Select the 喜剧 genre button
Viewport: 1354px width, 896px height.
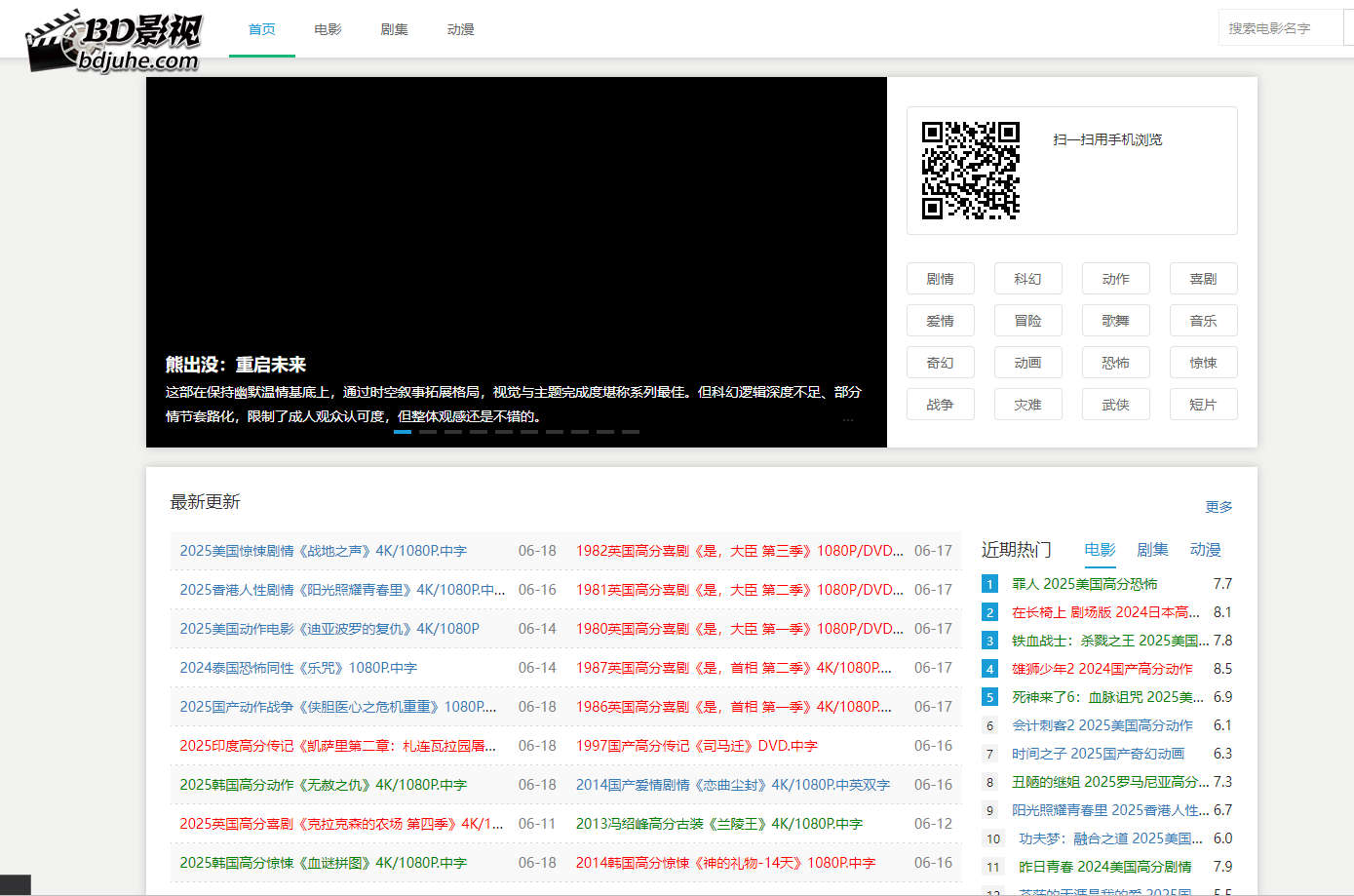[1204, 279]
